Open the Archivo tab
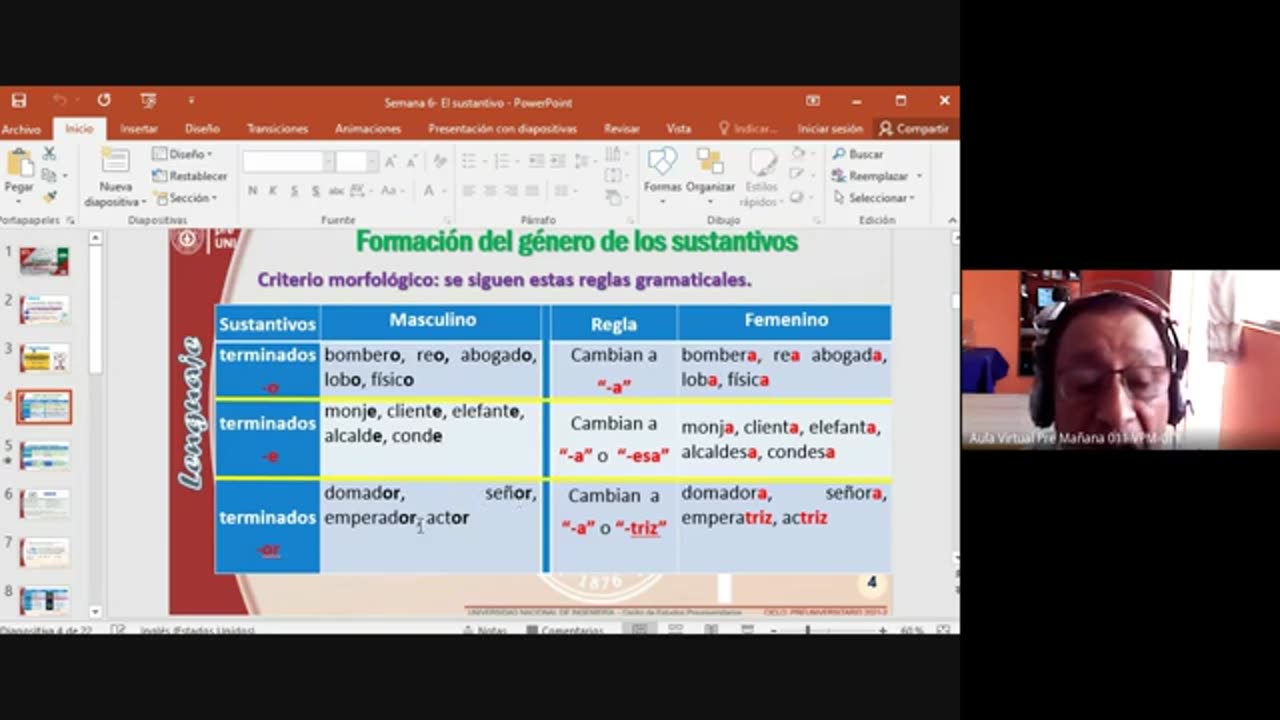This screenshot has width=1280, height=720. pos(20,129)
